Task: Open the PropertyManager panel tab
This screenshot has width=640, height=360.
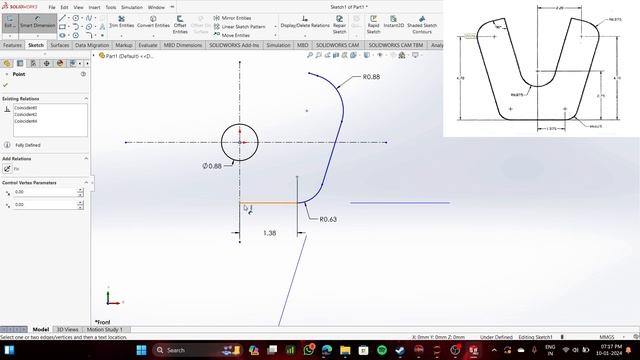Action: (20, 63)
